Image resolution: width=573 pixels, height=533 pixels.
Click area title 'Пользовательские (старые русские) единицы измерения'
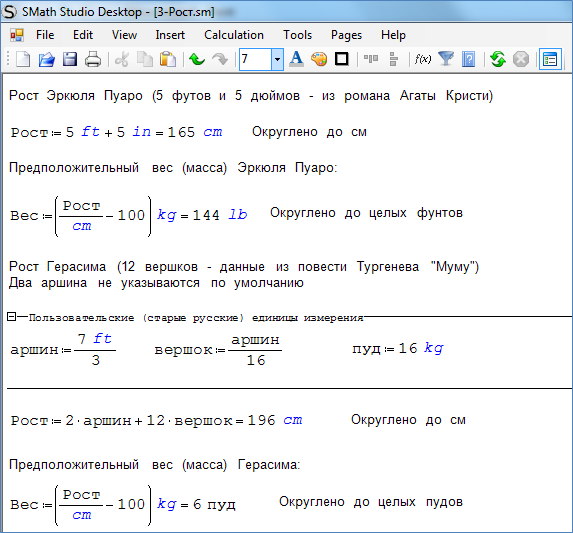pyautogui.click(x=196, y=318)
